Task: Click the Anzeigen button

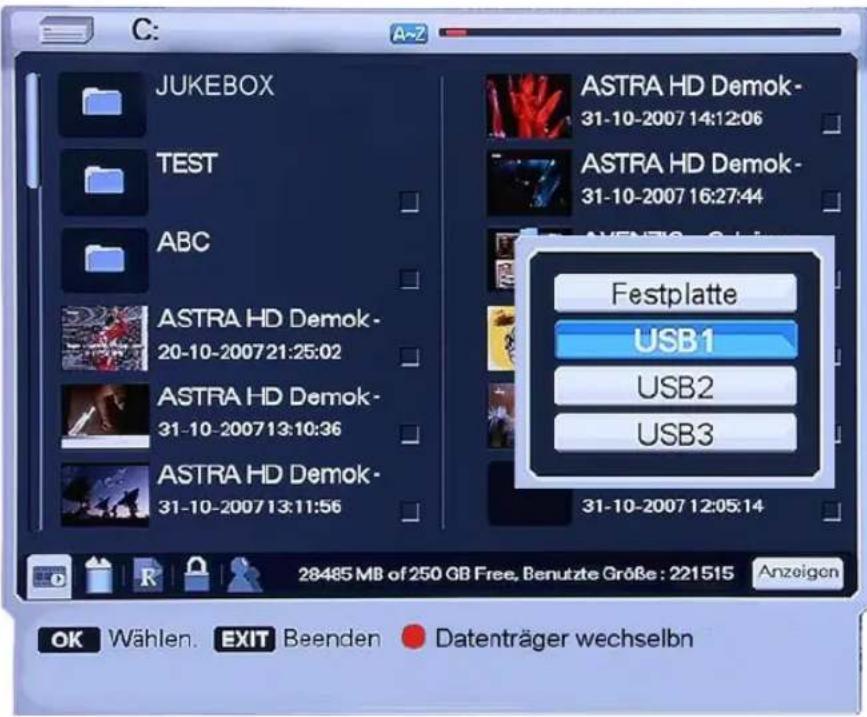Action: tap(798, 573)
